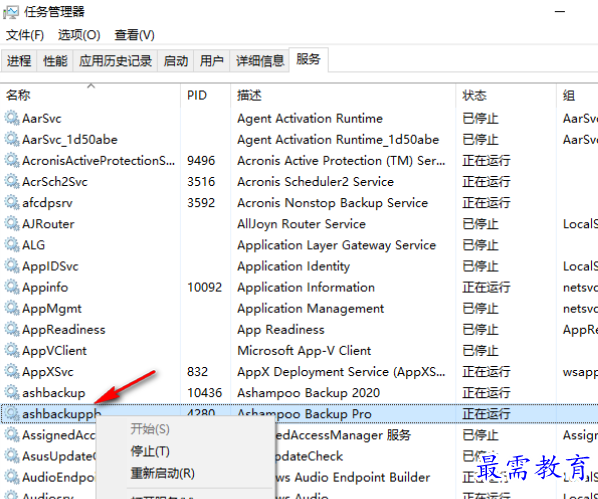Click PID 9496 cell
The width and height of the screenshot is (598, 499).
pyautogui.click(x=201, y=160)
